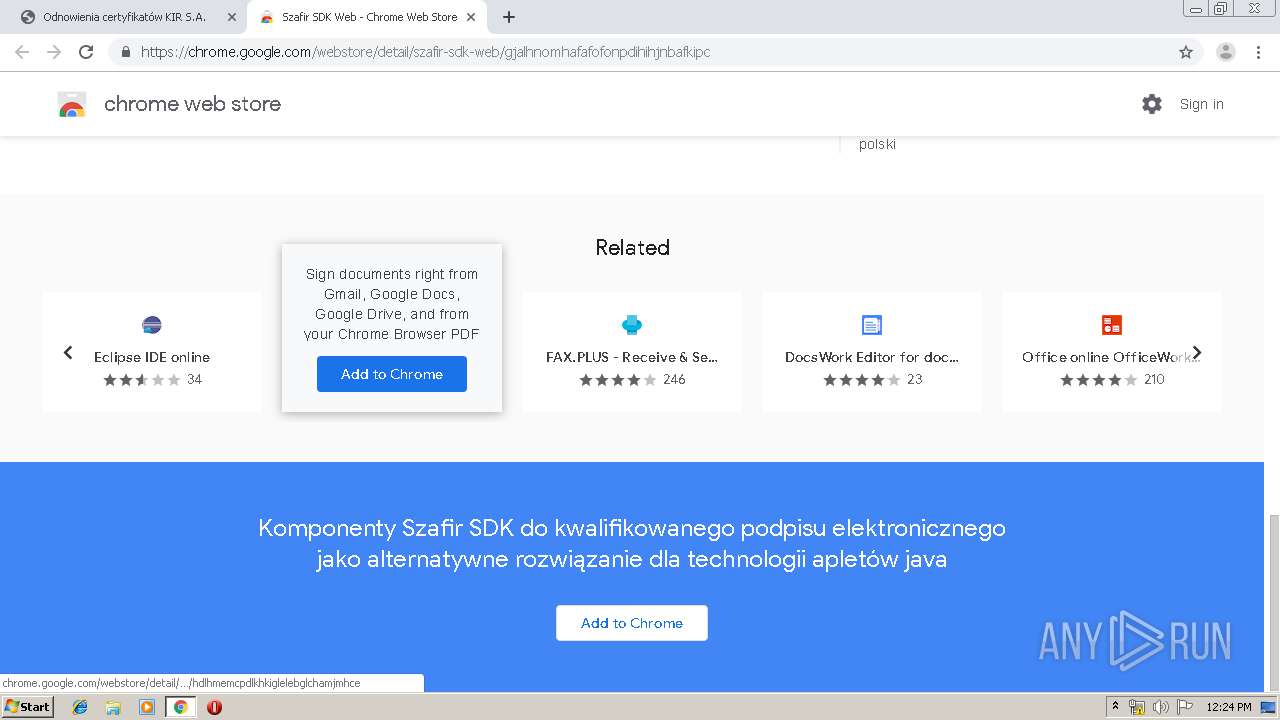Click the padlock site info icon
Screen dimensions: 1280x720
(126, 52)
